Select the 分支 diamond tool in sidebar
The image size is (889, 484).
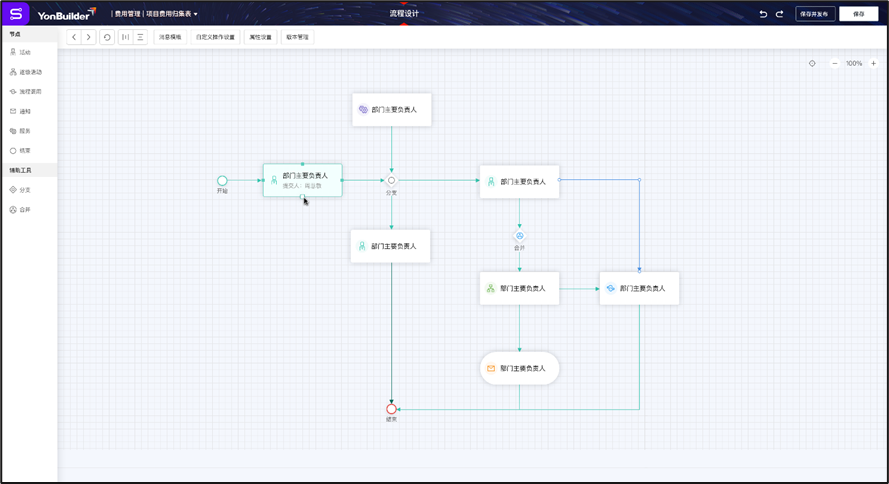point(20,190)
